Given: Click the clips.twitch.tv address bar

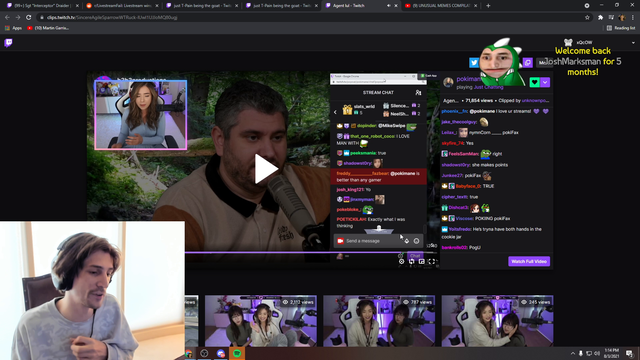Looking at the screenshot, I should (314, 18).
